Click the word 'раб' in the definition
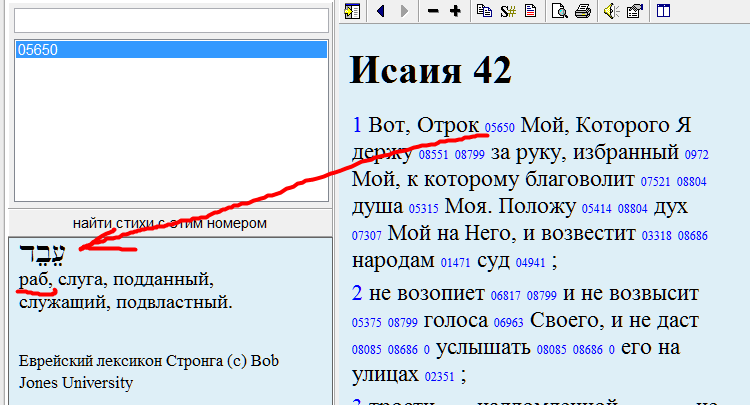 point(34,279)
